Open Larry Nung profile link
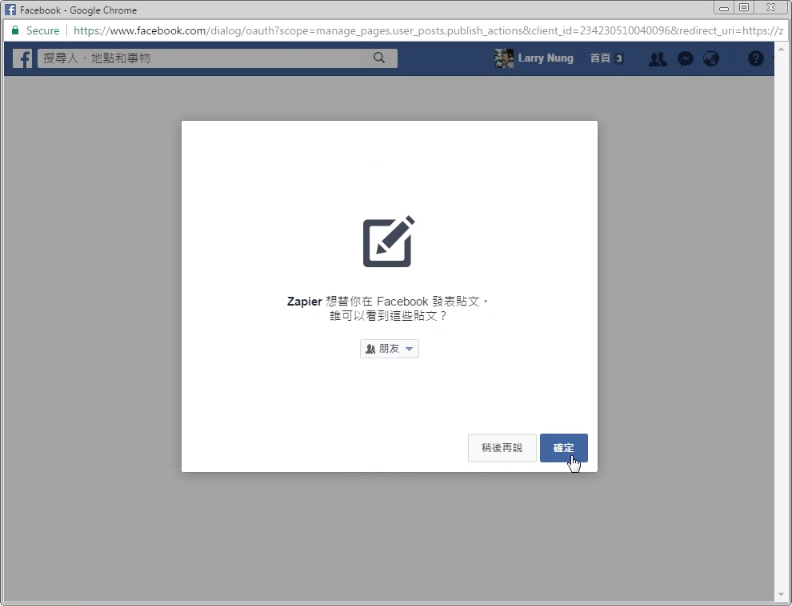792x606 pixels. [546, 58]
